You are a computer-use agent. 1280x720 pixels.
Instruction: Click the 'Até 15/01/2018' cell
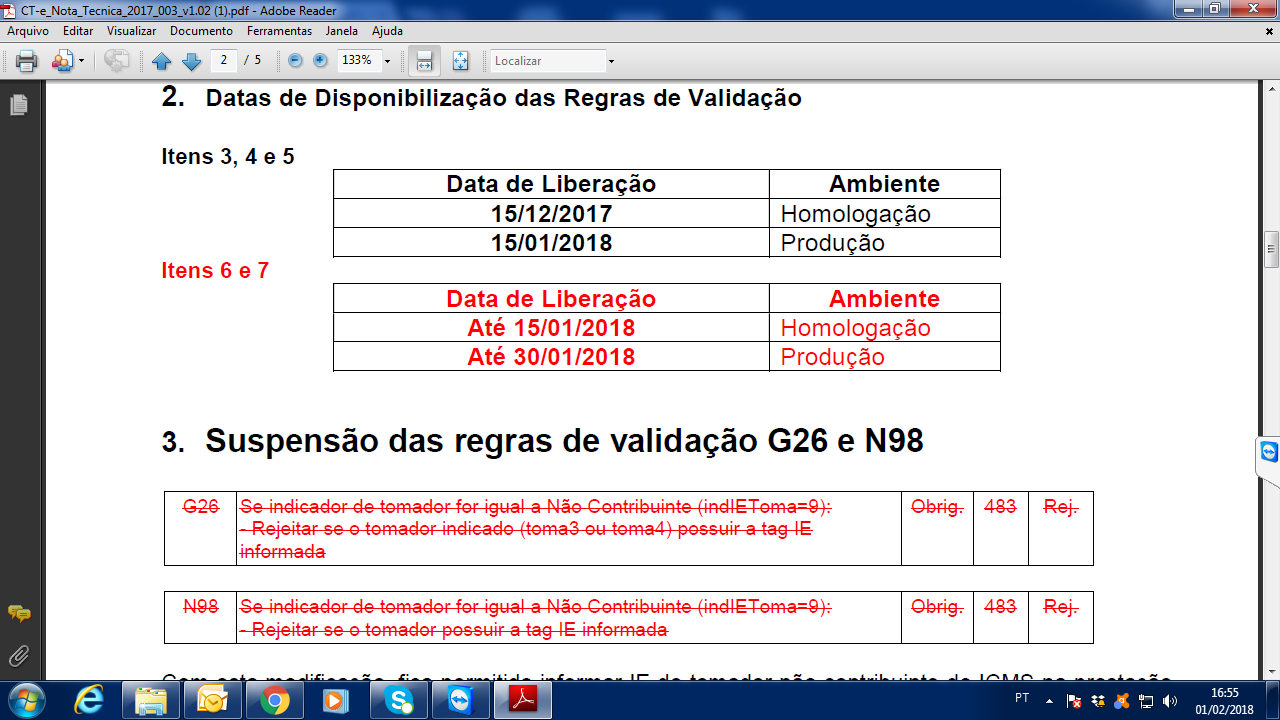point(551,328)
